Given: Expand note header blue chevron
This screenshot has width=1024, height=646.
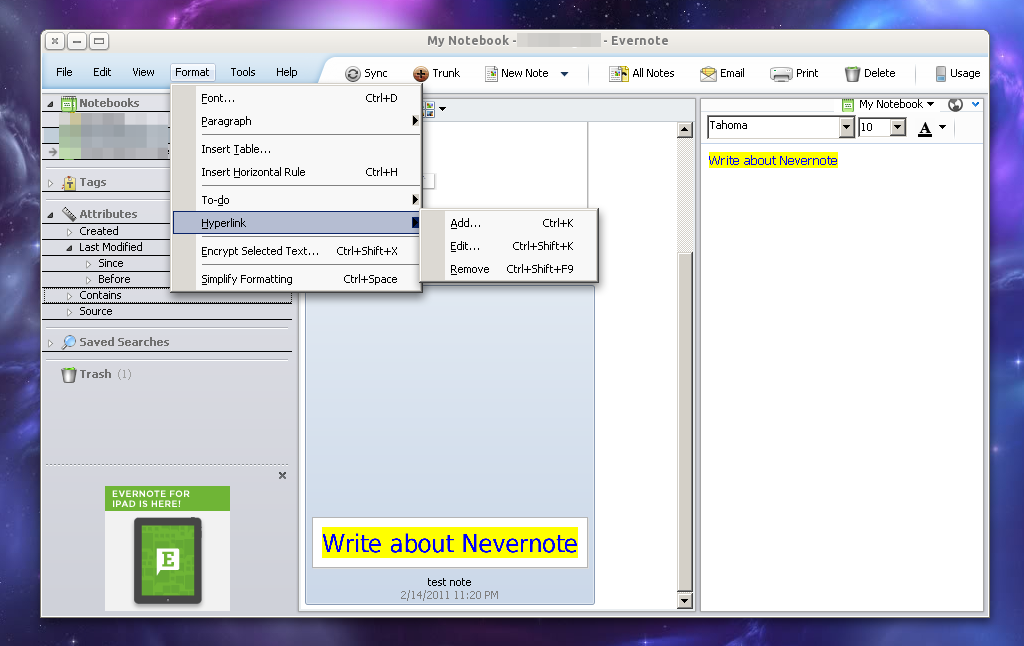Looking at the screenshot, I should [x=976, y=104].
